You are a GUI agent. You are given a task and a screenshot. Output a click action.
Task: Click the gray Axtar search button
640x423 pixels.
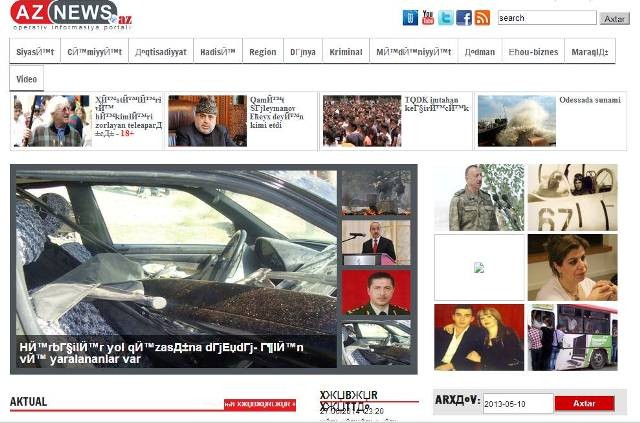click(614, 19)
